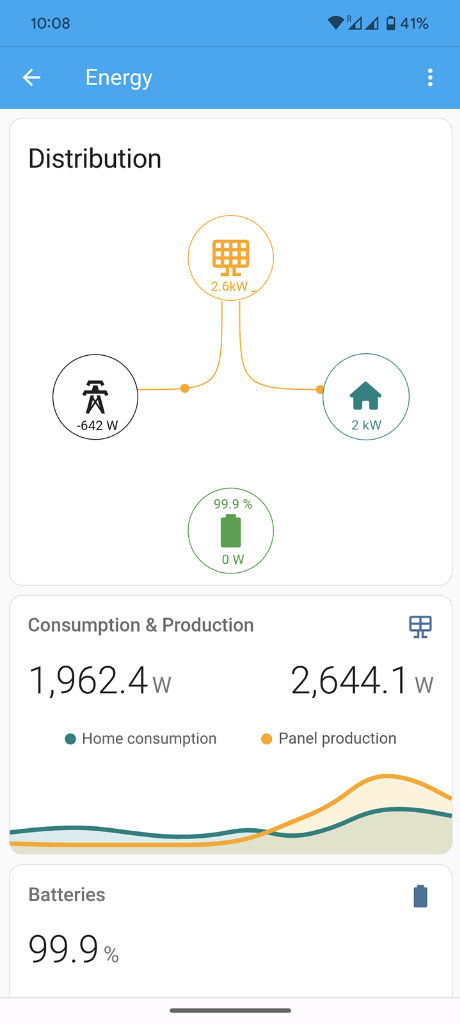
Task: Tap the battery icon in Batteries card
Action: point(421,896)
